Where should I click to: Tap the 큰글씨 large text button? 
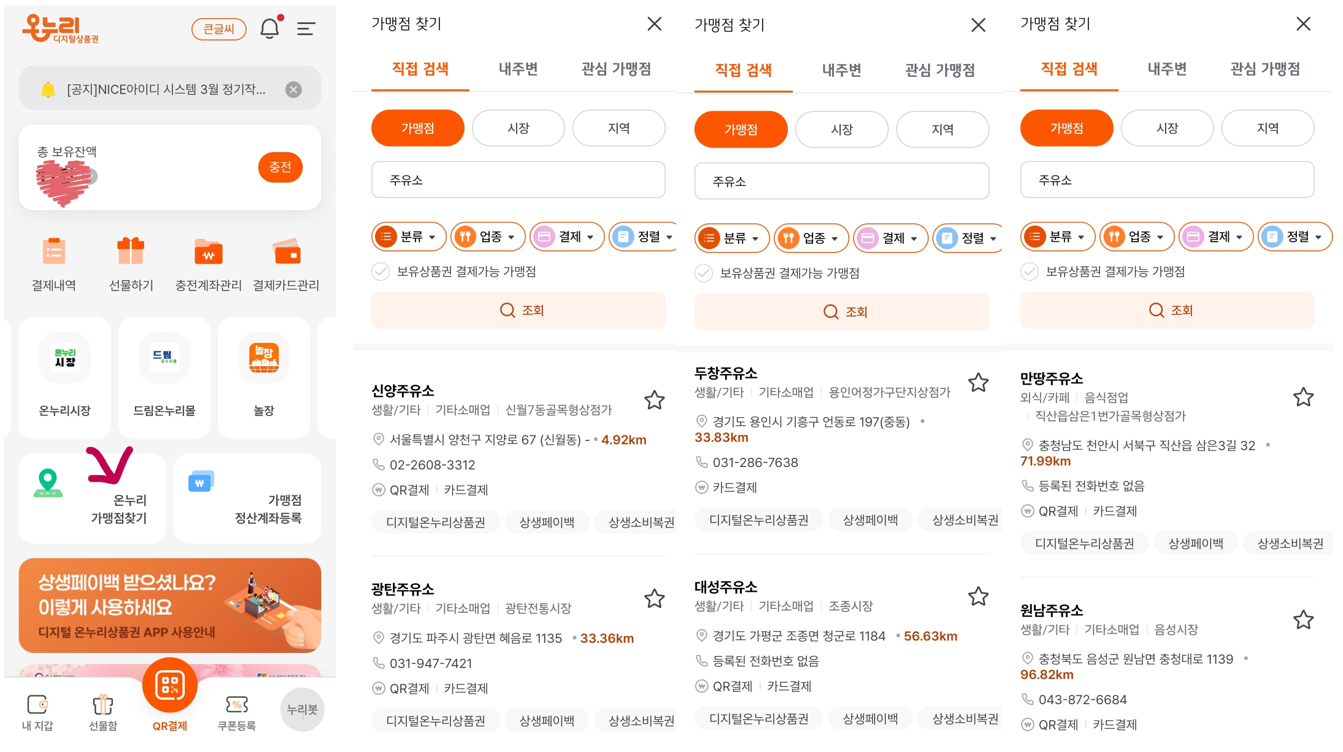(218, 29)
